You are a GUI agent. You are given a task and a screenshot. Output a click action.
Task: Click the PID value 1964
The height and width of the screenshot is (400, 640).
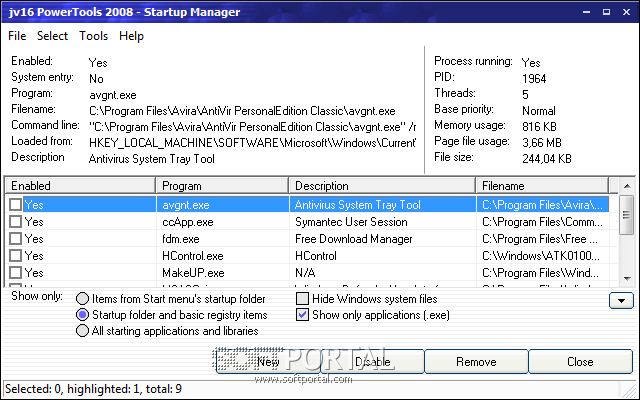[534, 78]
